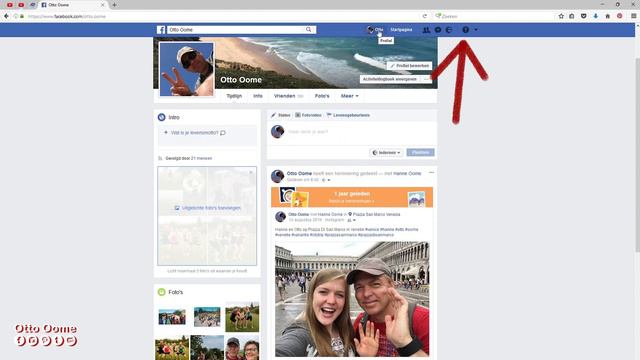This screenshot has height=360, width=640.
Task: Close the featured photos box
Action: coord(251,172)
